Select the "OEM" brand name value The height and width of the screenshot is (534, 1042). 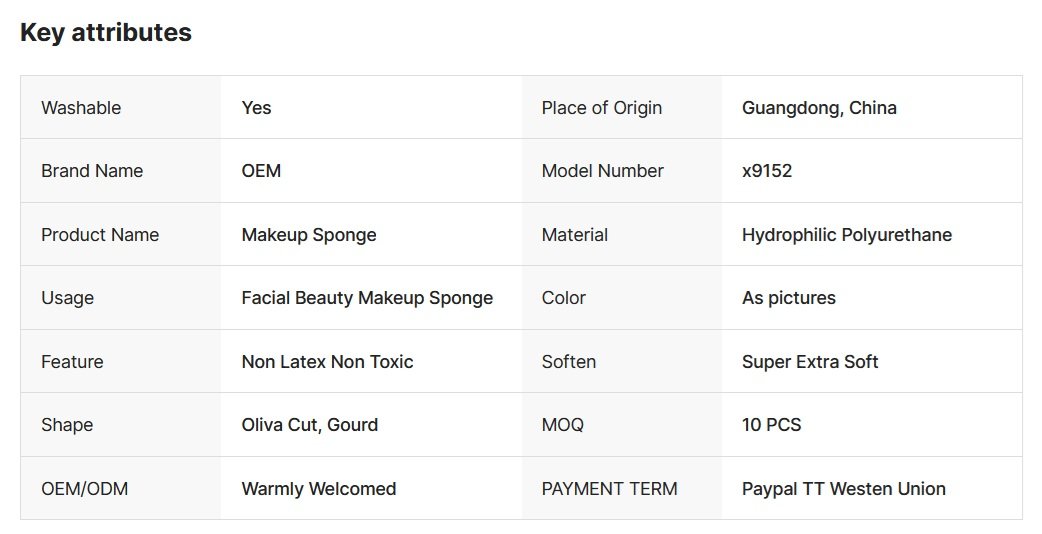click(x=261, y=171)
